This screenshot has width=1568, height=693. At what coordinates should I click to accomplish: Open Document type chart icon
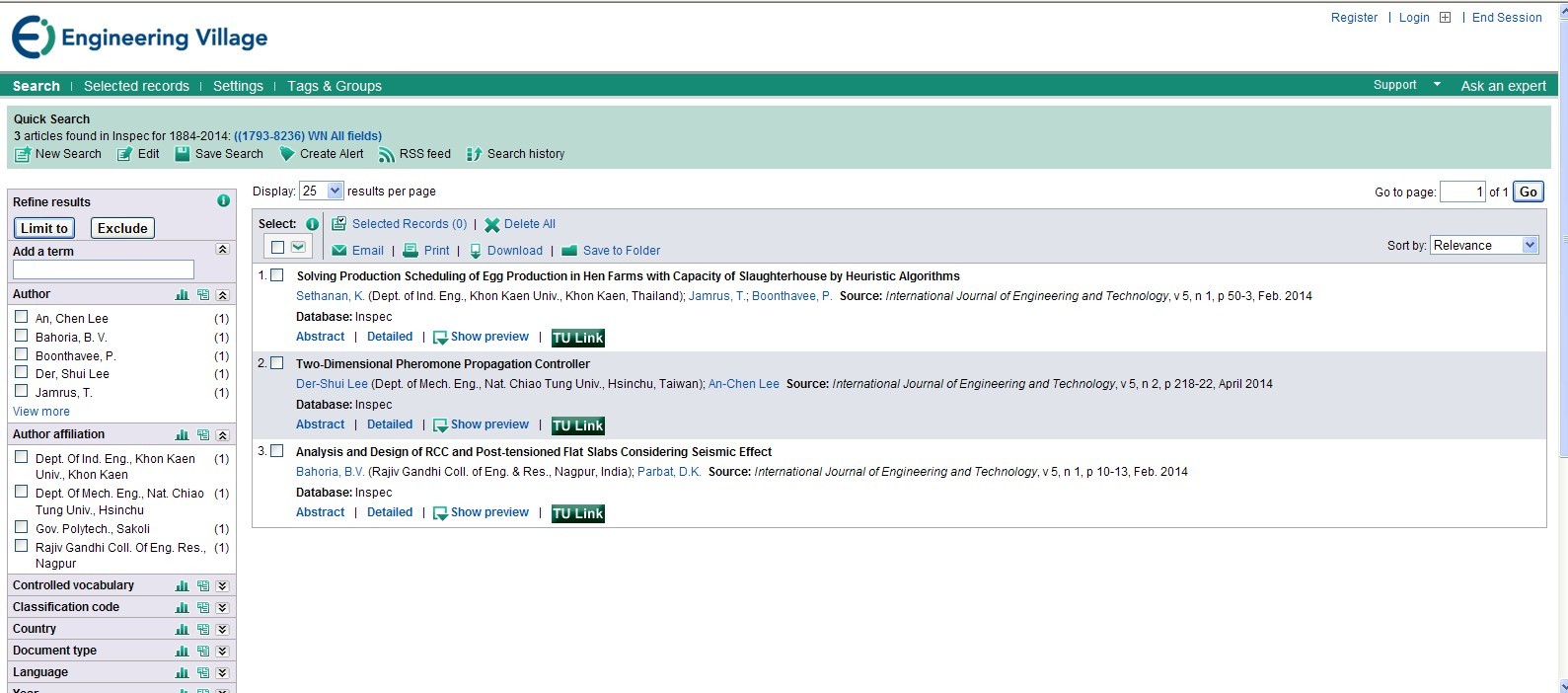pyautogui.click(x=182, y=651)
